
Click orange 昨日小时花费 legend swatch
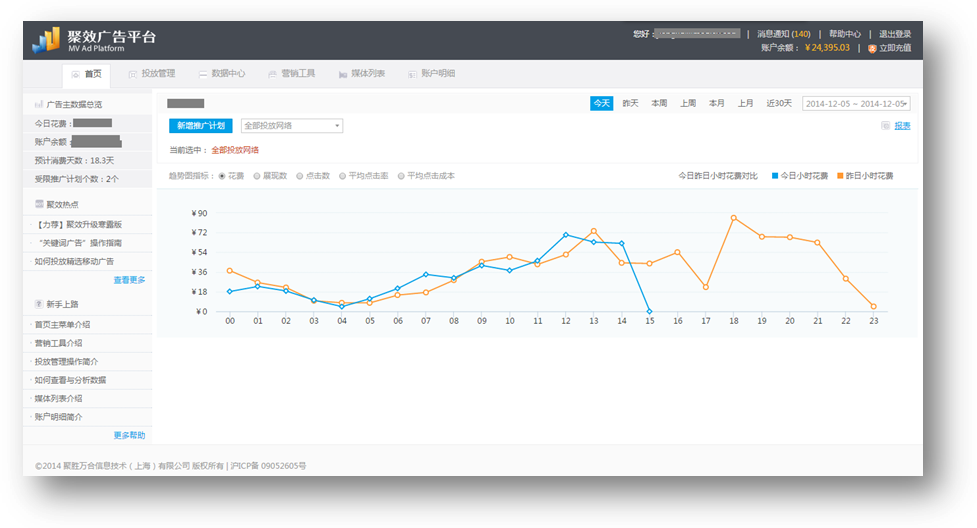(840, 176)
